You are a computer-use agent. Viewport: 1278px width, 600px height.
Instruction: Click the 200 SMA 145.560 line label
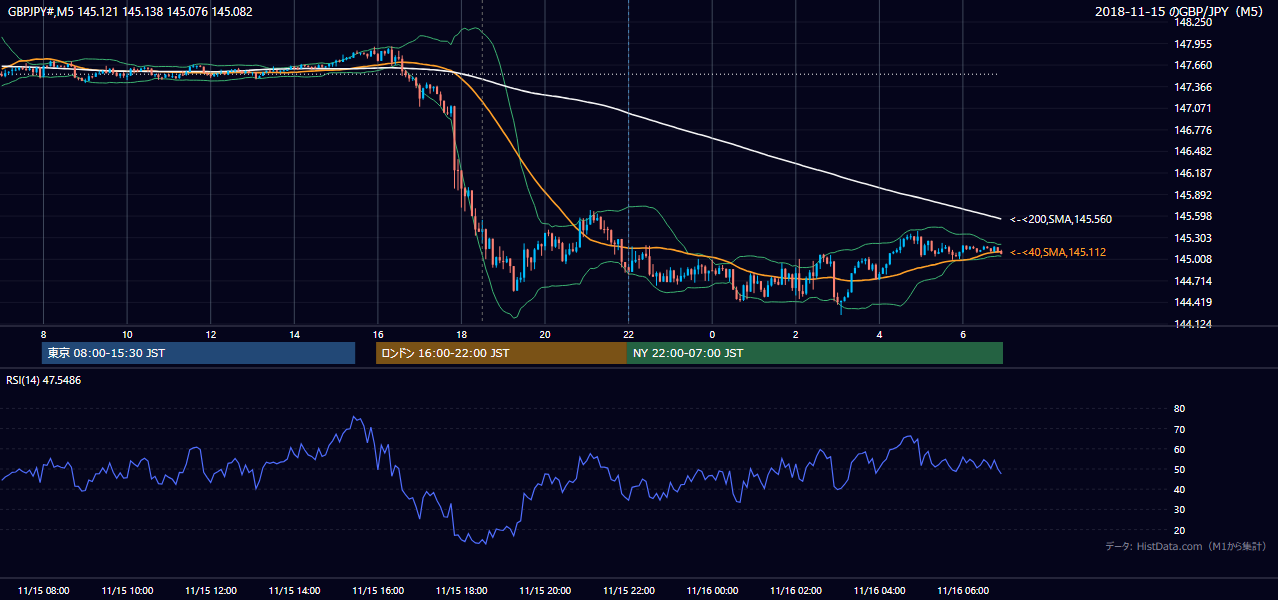tap(1060, 219)
